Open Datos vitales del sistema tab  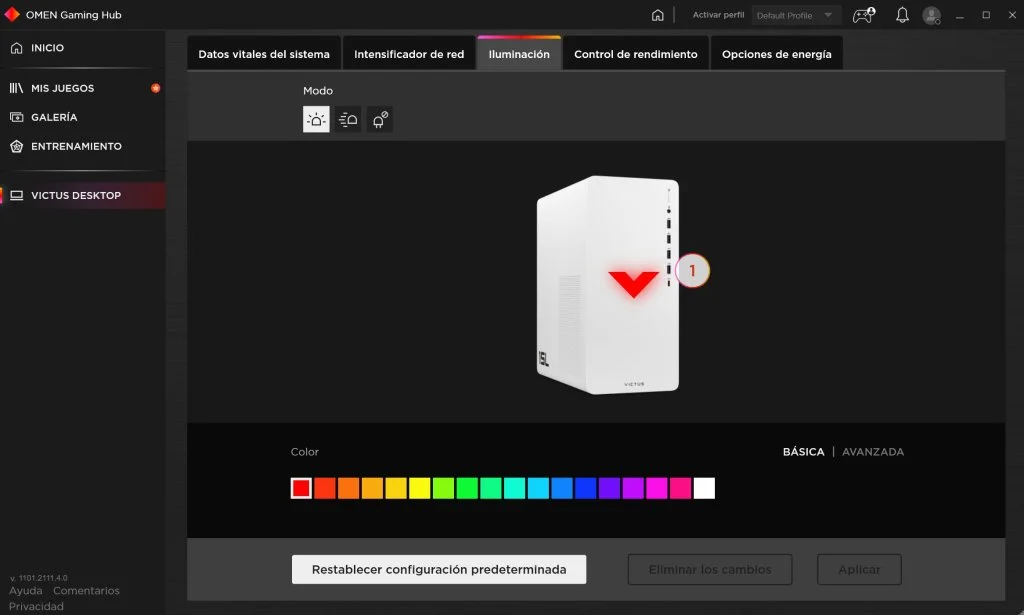click(x=264, y=54)
